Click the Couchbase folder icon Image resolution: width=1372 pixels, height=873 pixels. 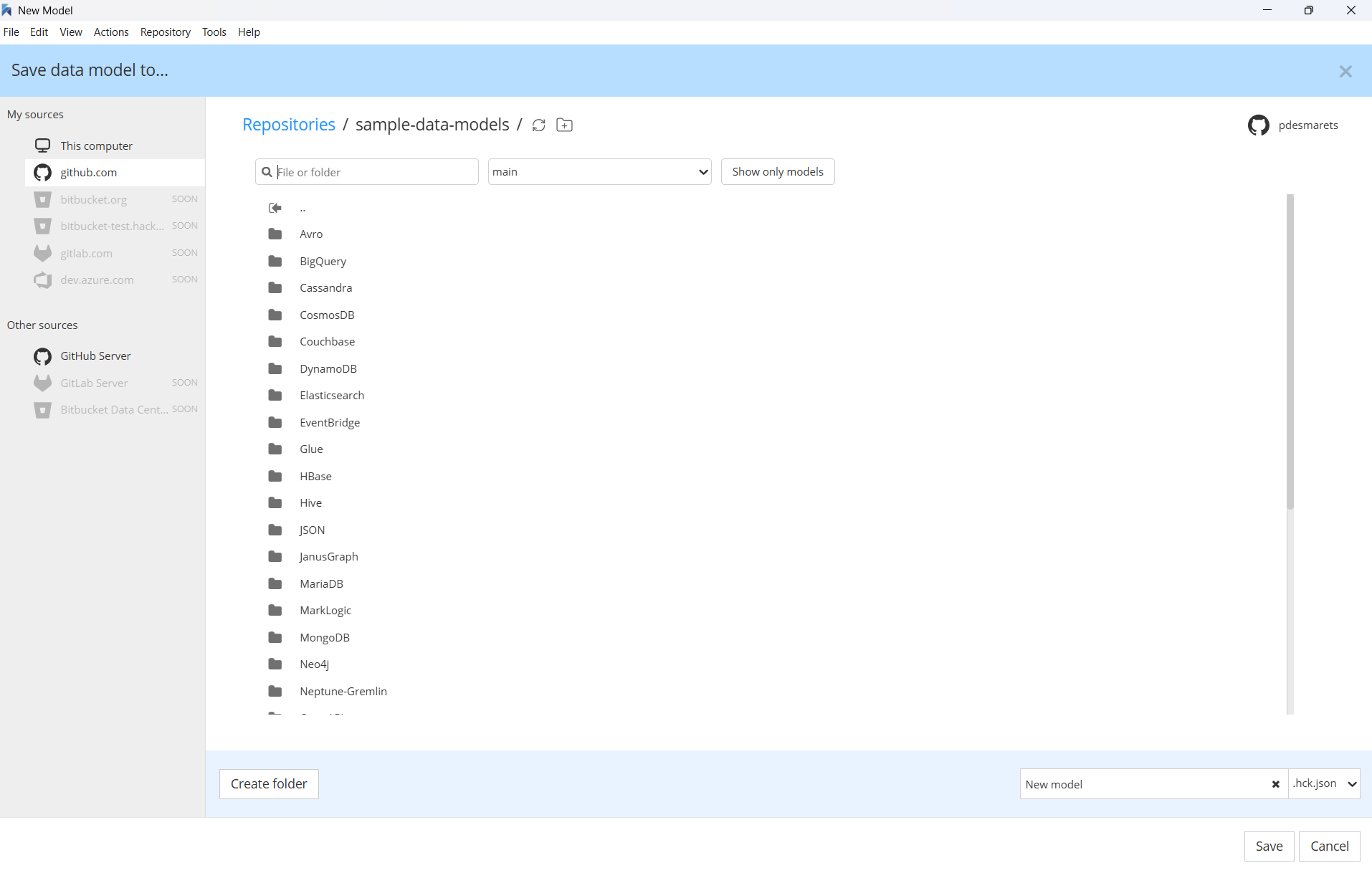coord(275,342)
